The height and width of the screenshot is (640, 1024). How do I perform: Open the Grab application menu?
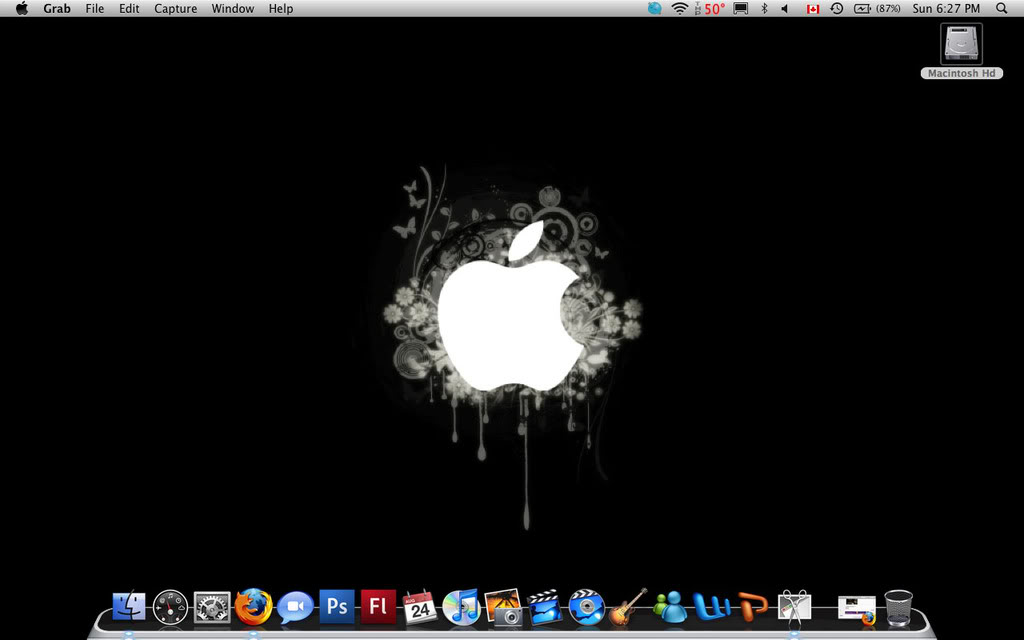click(57, 8)
